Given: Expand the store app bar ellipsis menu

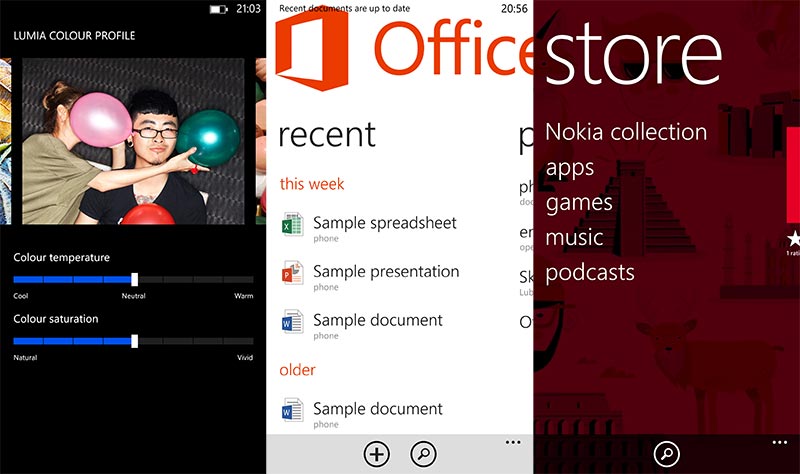Looking at the screenshot, I should [x=780, y=441].
